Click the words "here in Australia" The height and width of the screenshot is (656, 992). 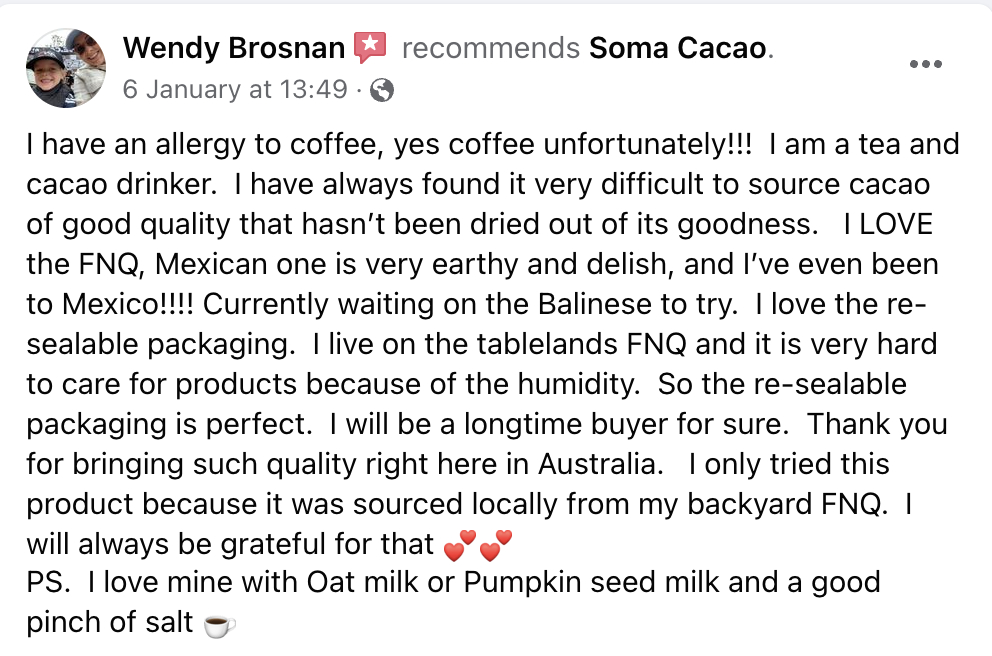[565, 465]
